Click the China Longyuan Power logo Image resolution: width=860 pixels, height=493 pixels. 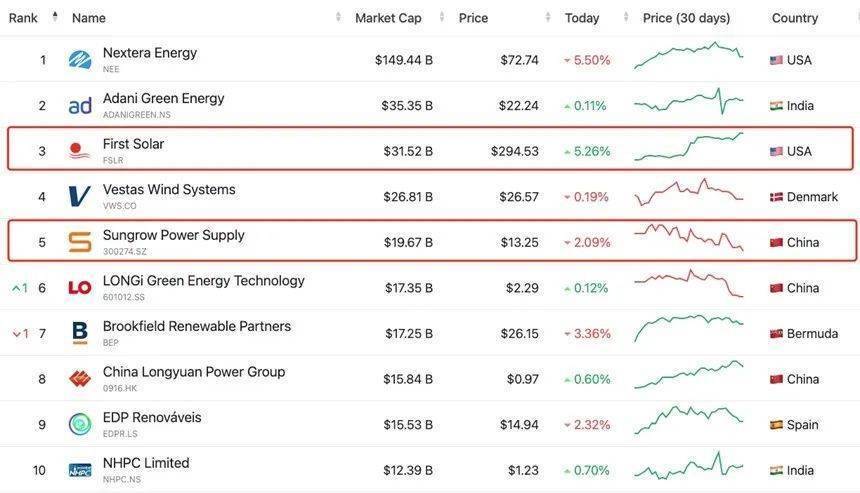[80, 379]
